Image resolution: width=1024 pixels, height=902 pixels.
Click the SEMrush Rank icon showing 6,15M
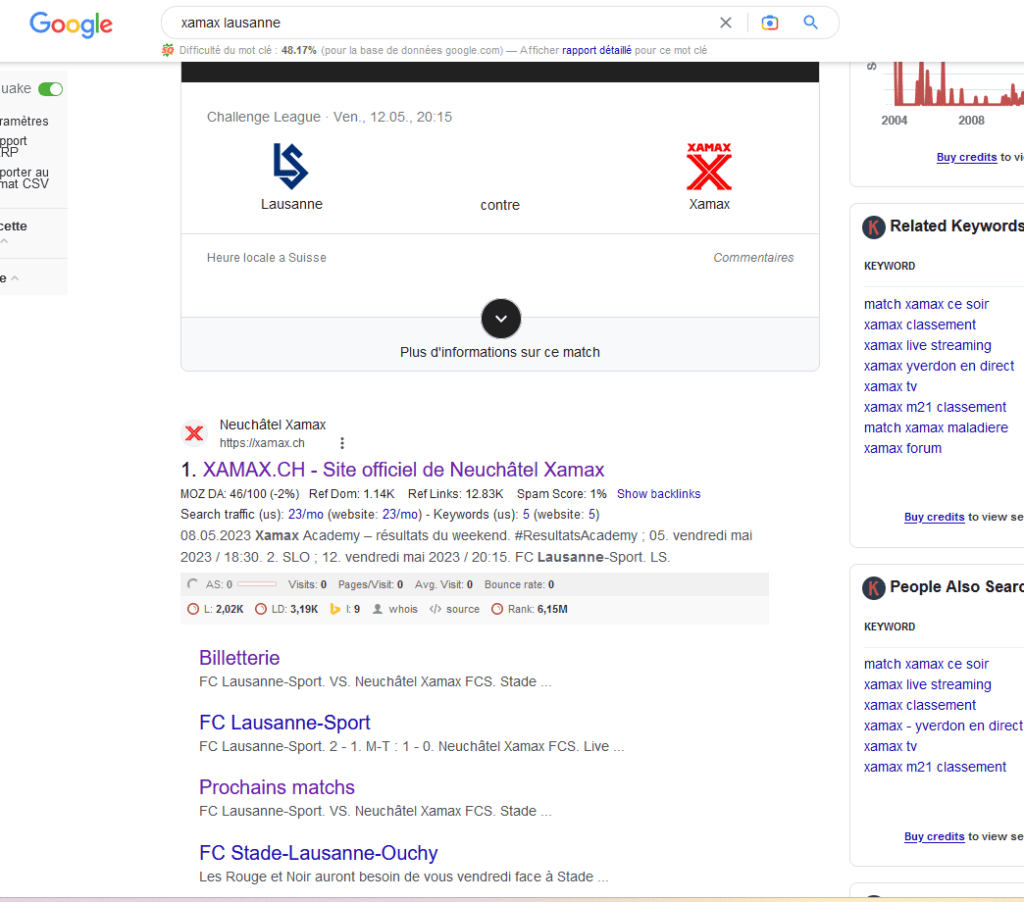pos(496,609)
